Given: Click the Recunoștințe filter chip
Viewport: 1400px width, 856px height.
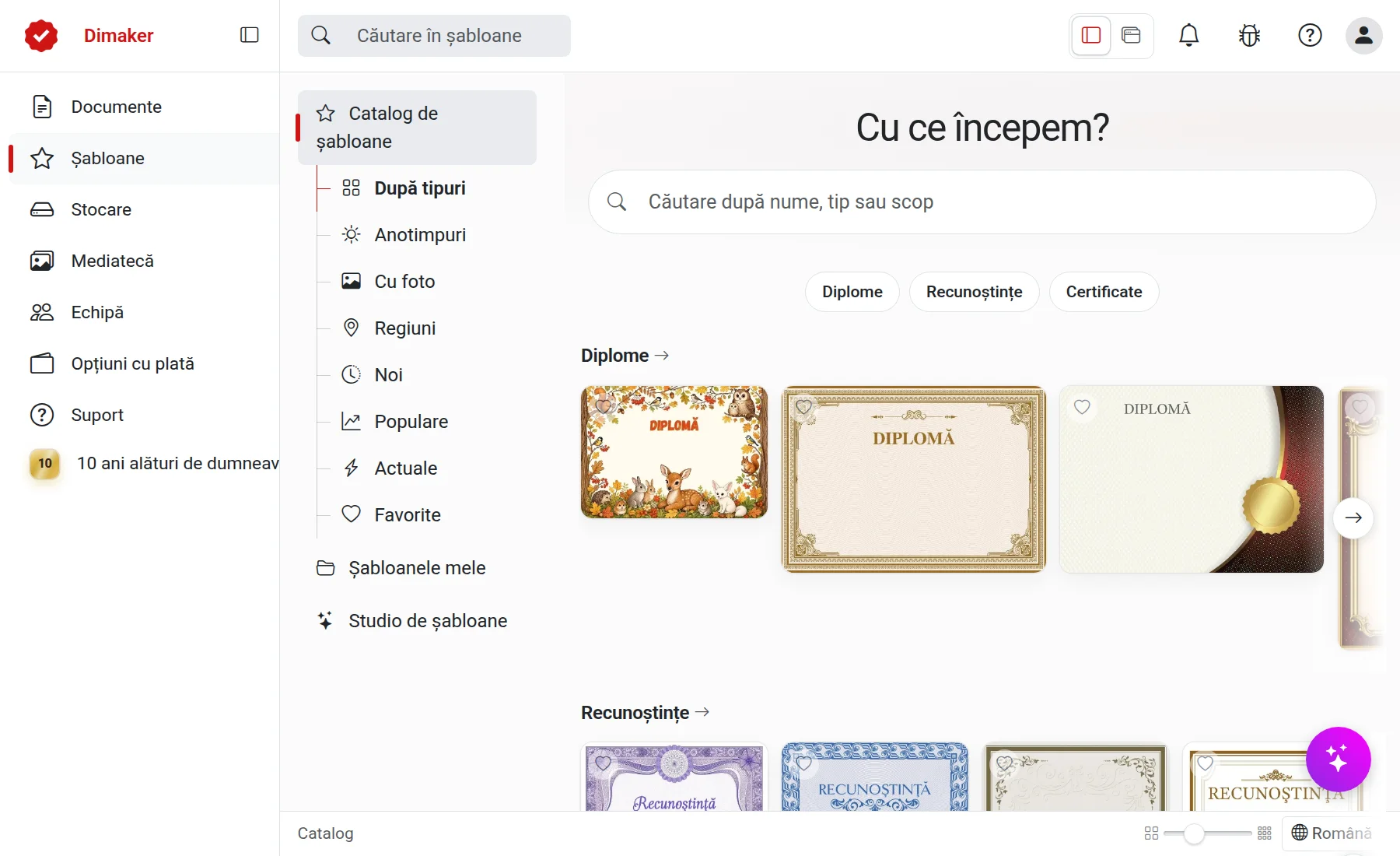Looking at the screenshot, I should [974, 292].
